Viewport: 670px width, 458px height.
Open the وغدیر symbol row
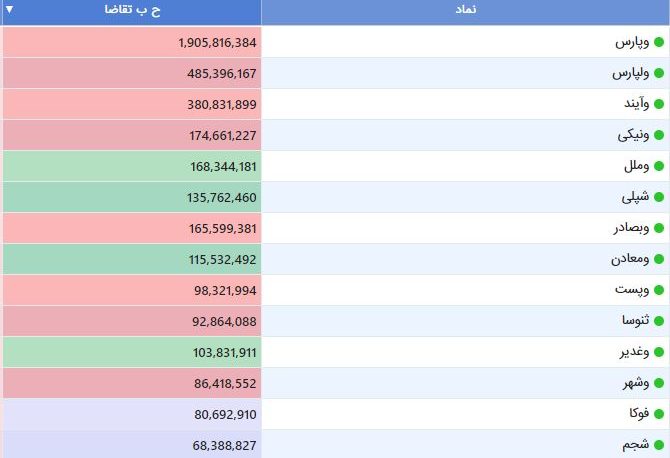coord(466,352)
